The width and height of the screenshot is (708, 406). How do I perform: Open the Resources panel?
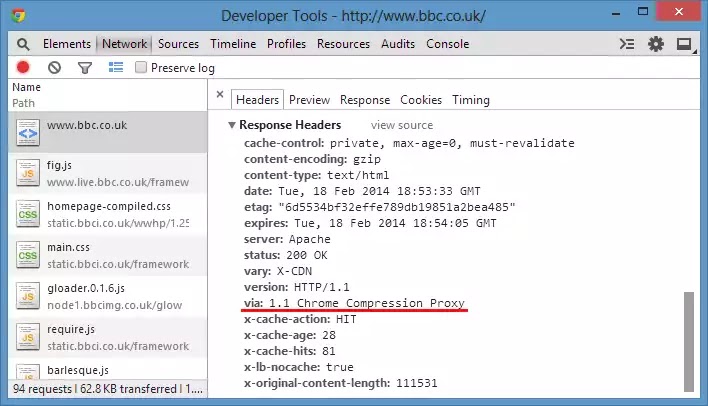click(343, 44)
